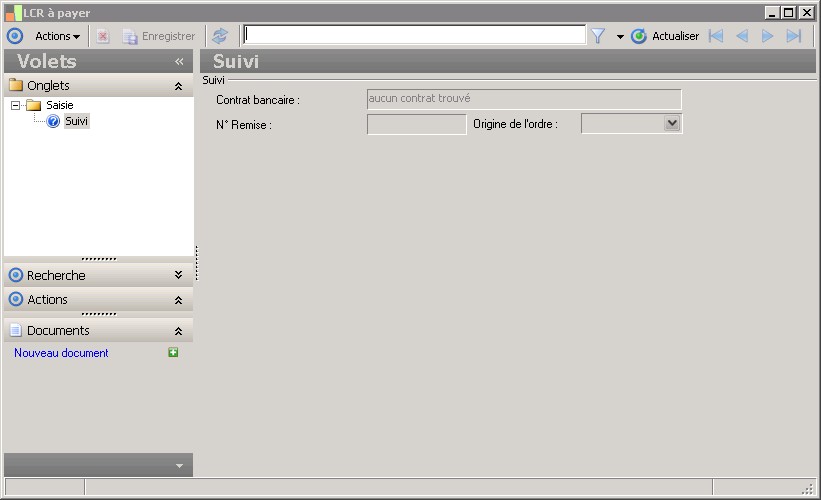Open the Origine de l'ordre dropdown

(x=672, y=124)
